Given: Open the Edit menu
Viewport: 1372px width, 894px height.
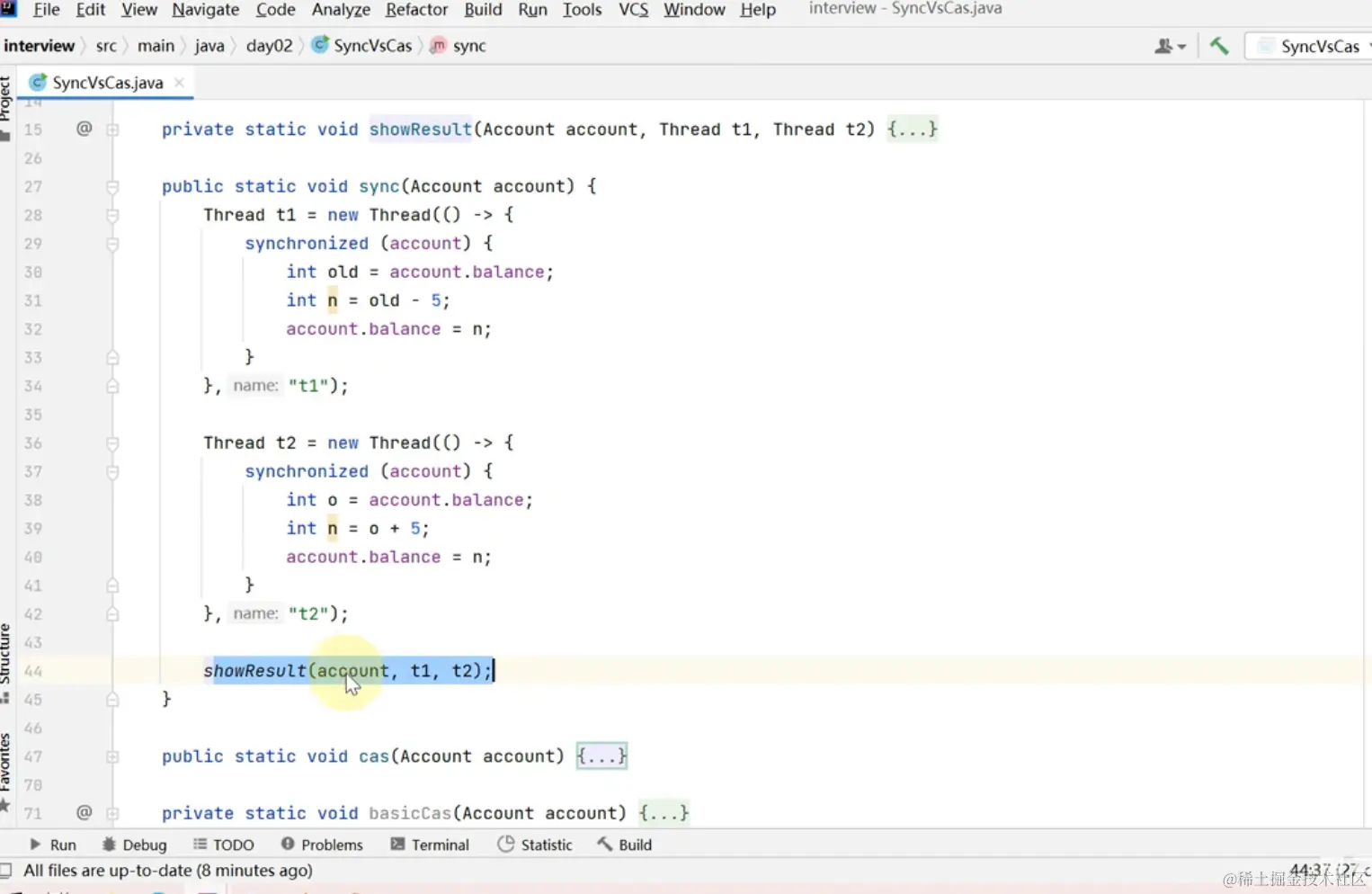Looking at the screenshot, I should 91,10.
